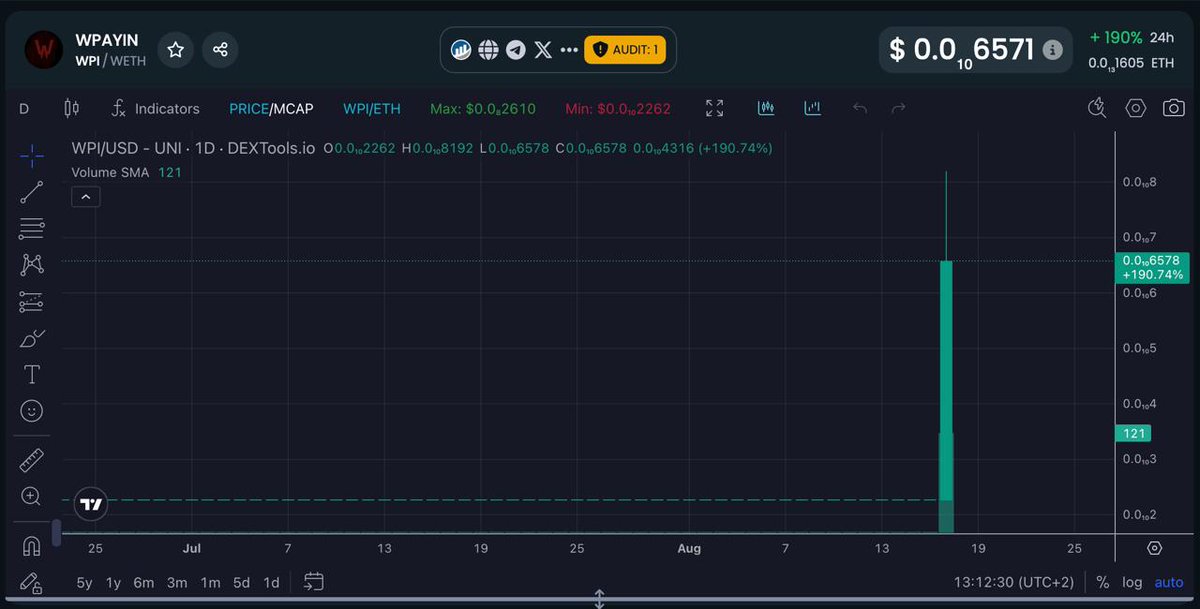Viewport: 1200px width, 609px height.
Task: Click the green daily candle
Action: click(946, 380)
